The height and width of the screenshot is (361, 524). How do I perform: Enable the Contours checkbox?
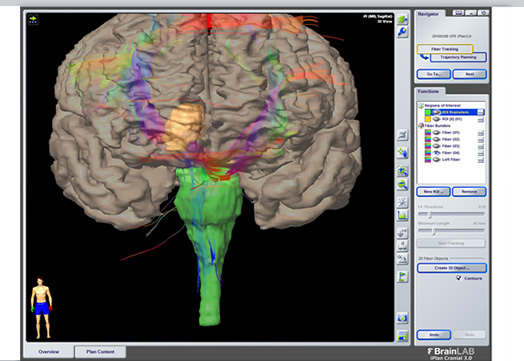pyautogui.click(x=459, y=278)
